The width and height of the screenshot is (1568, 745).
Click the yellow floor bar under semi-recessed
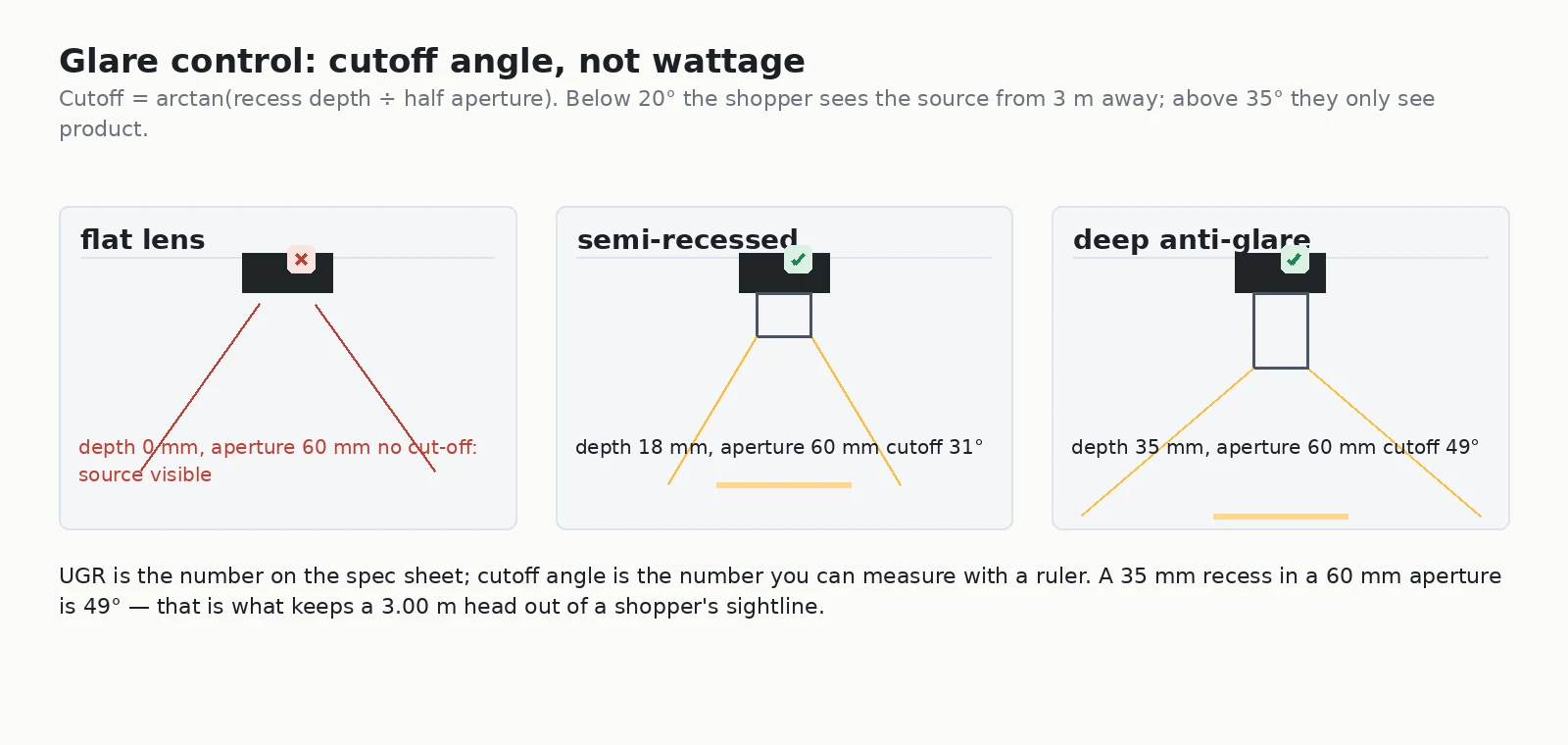click(x=784, y=485)
